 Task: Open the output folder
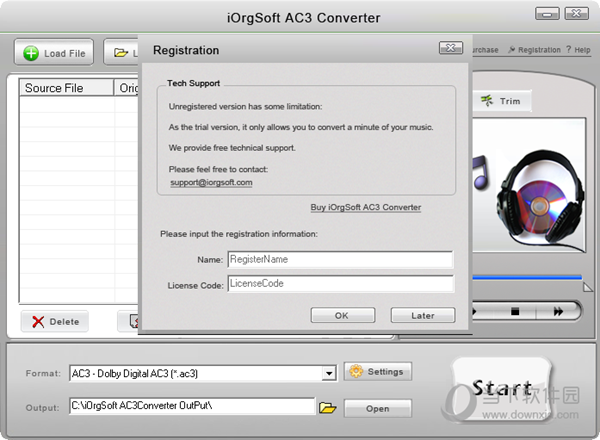click(378, 408)
